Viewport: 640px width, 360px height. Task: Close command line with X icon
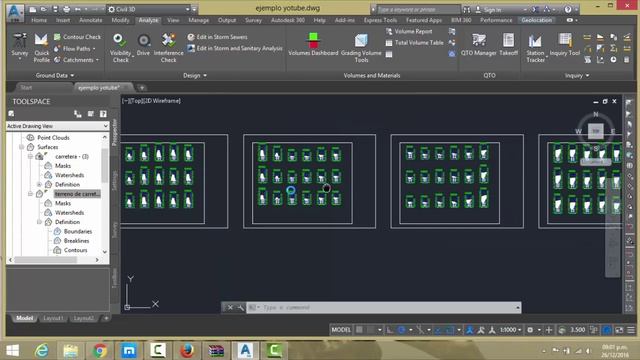click(230, 307)
